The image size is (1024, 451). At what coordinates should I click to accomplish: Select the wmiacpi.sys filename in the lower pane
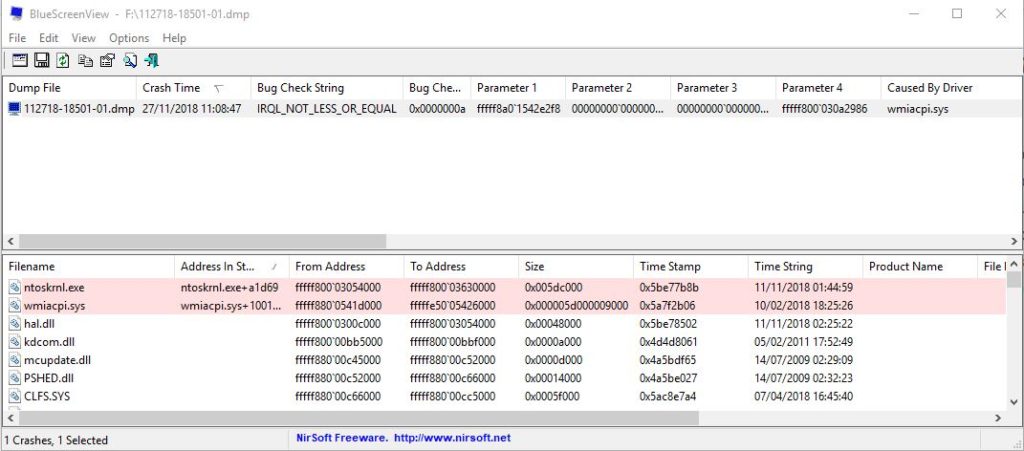54,305
